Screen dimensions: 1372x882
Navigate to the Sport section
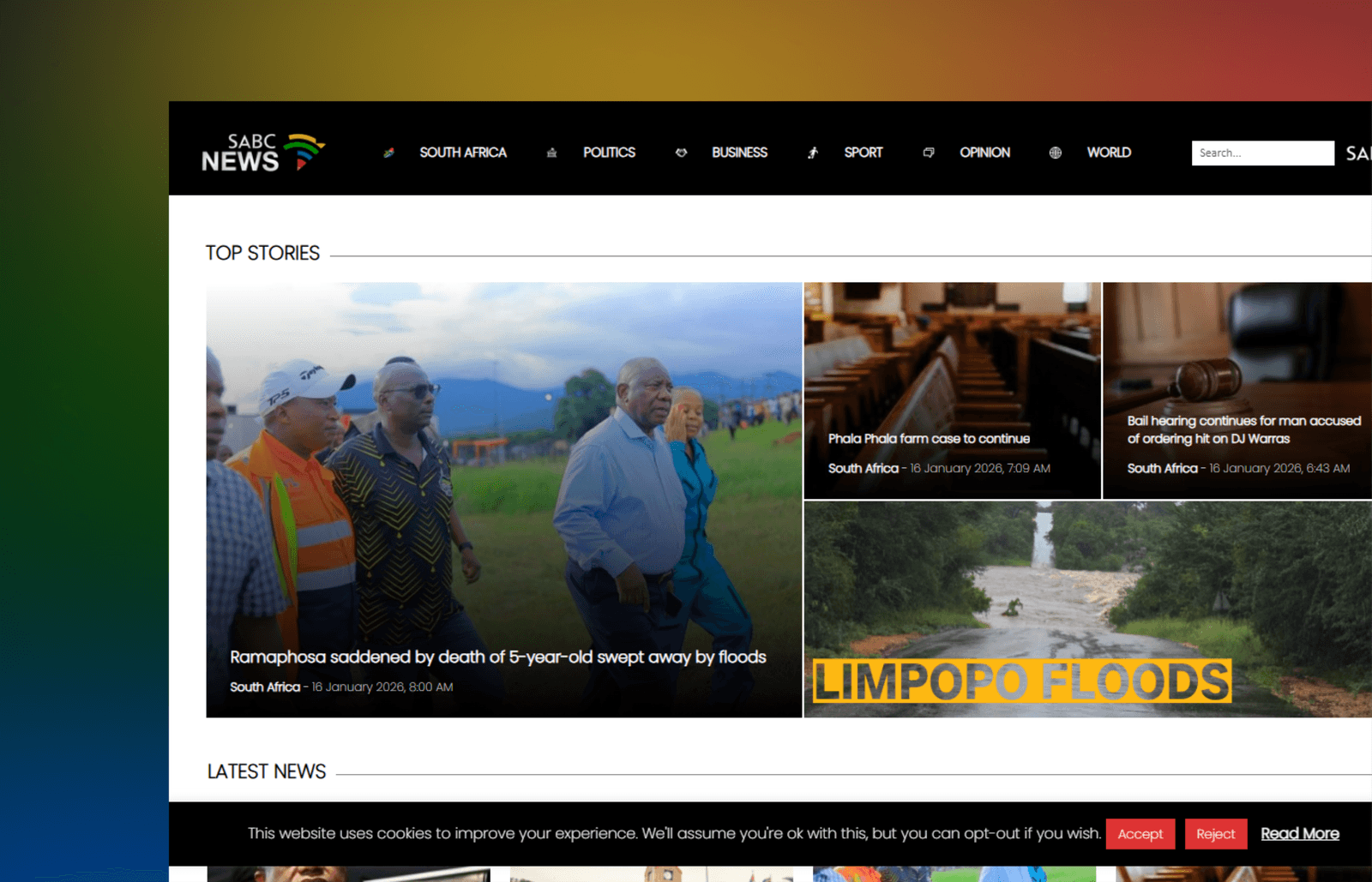863,153
